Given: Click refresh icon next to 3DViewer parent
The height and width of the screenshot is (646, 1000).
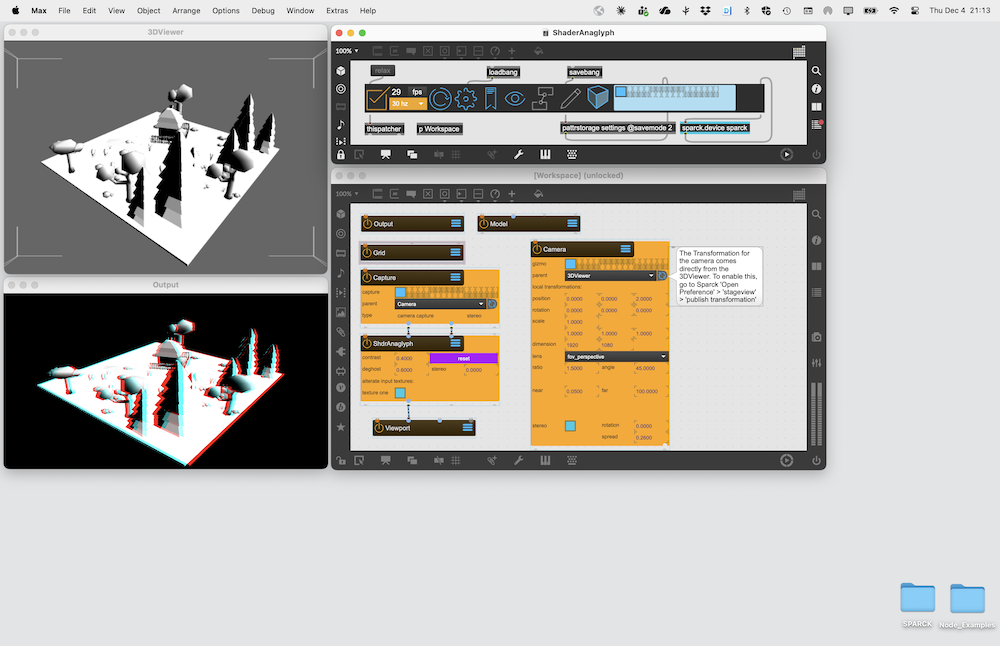Looking at the screenshot, I should [661, 275].
